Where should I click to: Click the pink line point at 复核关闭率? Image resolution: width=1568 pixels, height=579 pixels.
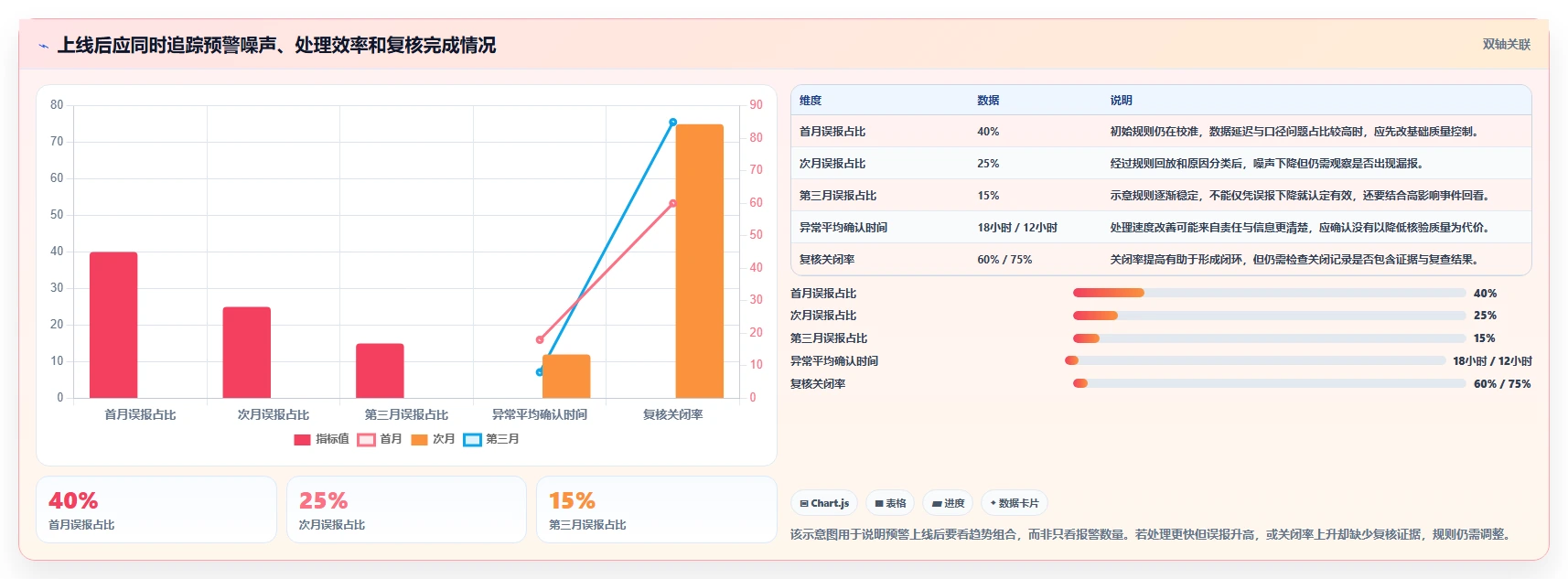(x=673, y=203)
